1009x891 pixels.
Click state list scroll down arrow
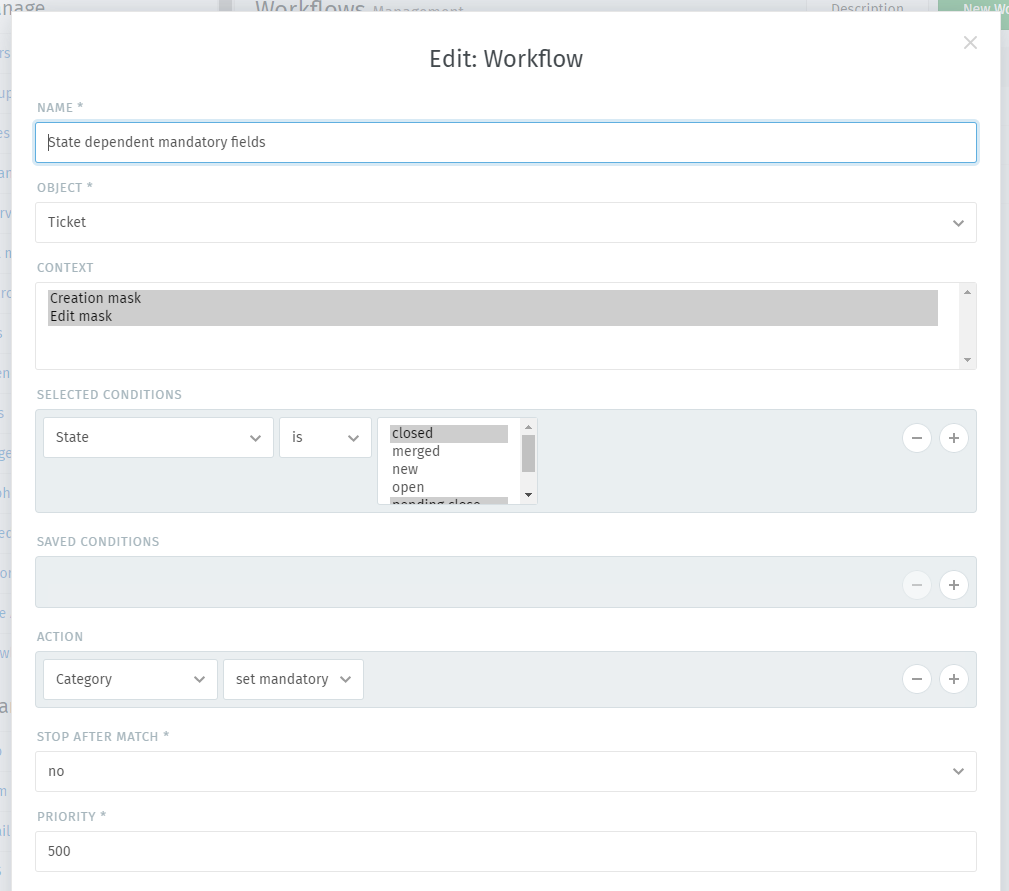click(x=528, y=495)
